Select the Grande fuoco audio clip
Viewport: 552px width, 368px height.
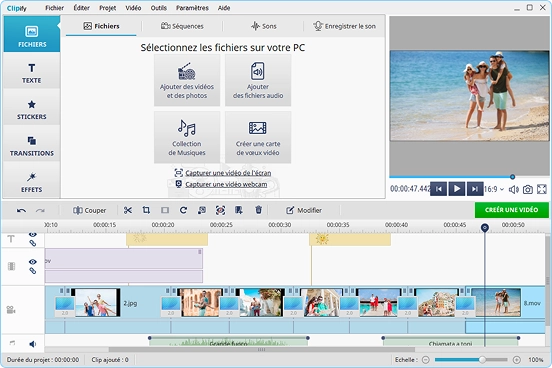coord(228,341)
